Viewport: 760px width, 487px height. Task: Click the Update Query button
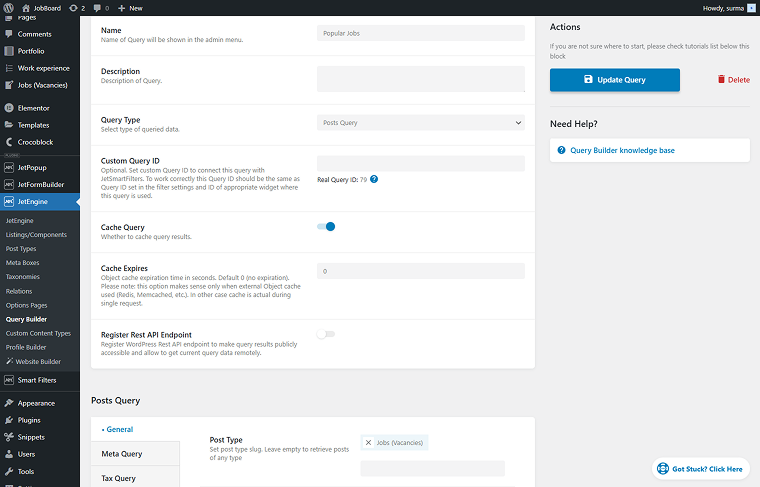(615, 80)
